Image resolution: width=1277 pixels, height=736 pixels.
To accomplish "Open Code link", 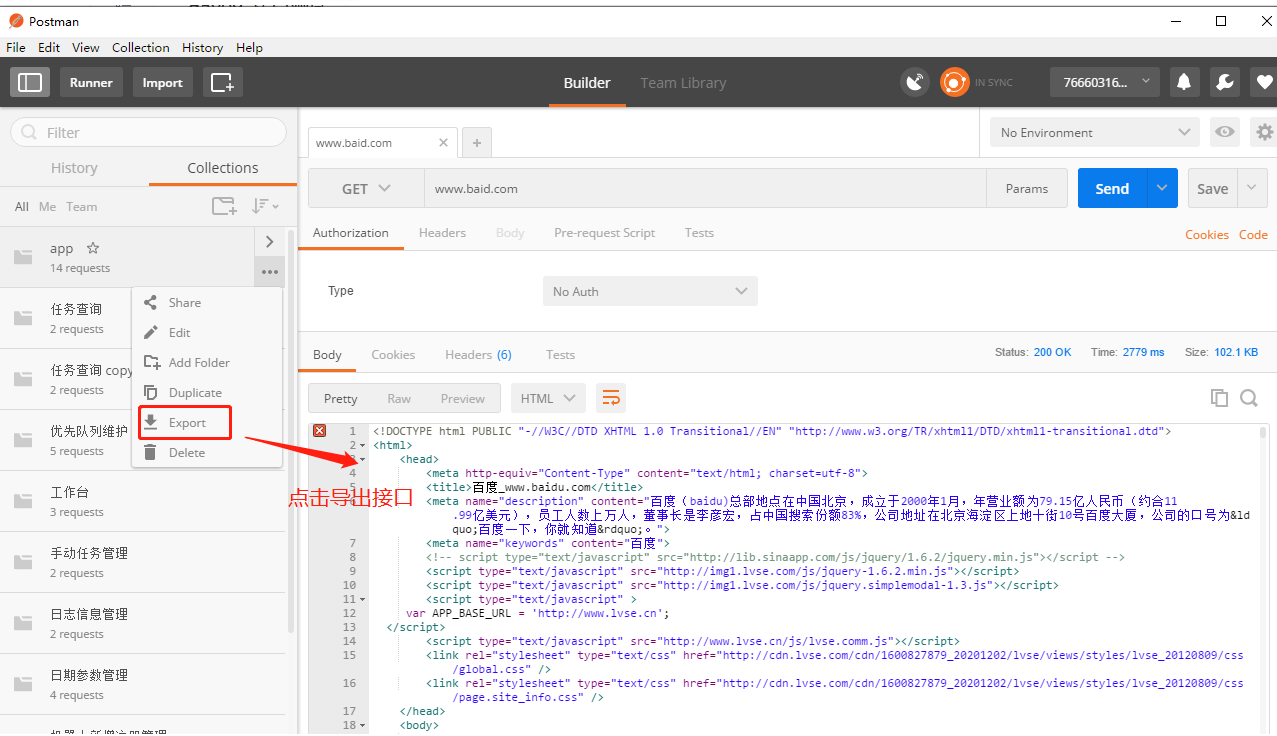I will (x=1253, y=234).
